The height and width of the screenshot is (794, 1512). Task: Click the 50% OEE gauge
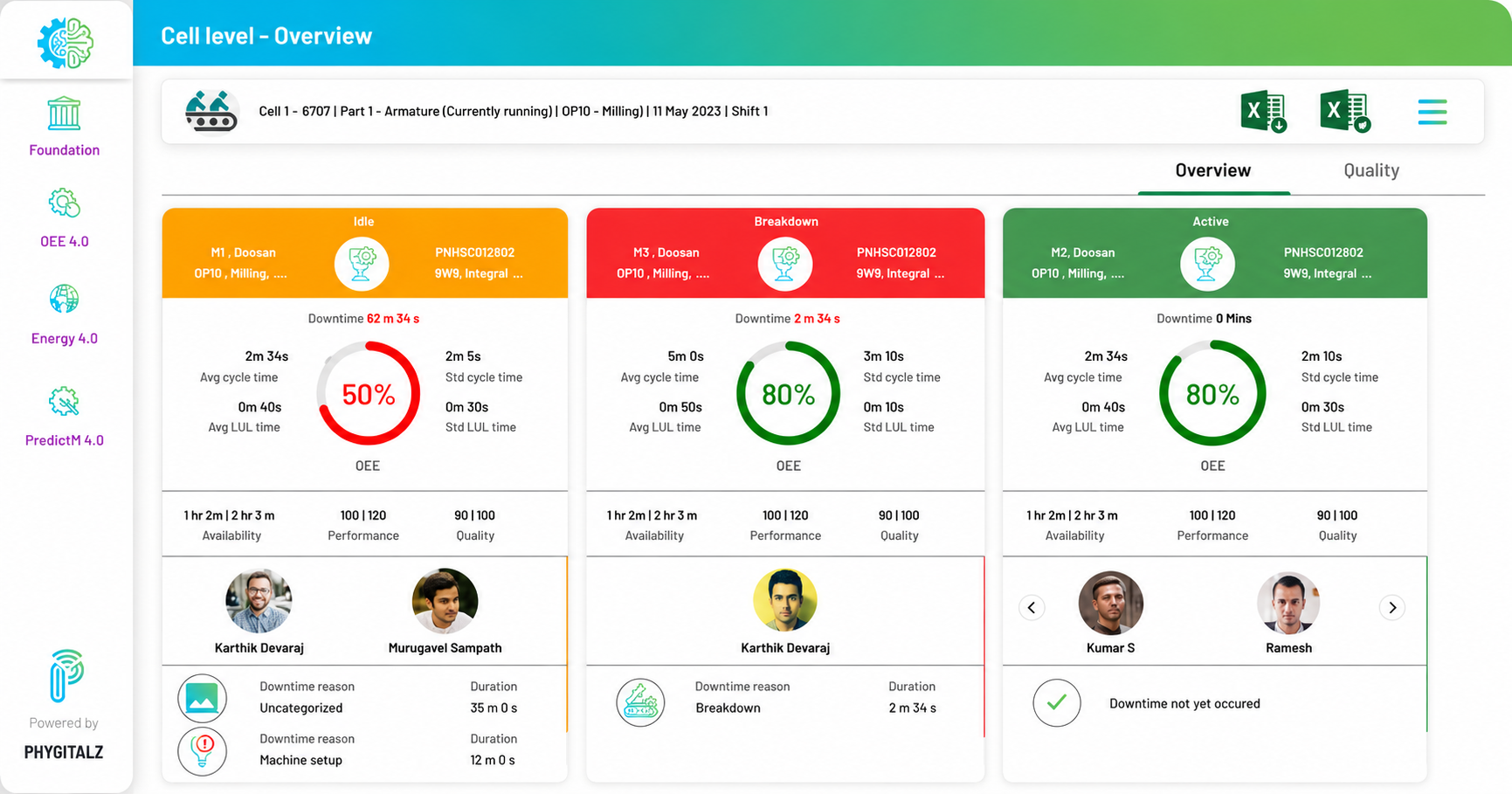[368, 394]
